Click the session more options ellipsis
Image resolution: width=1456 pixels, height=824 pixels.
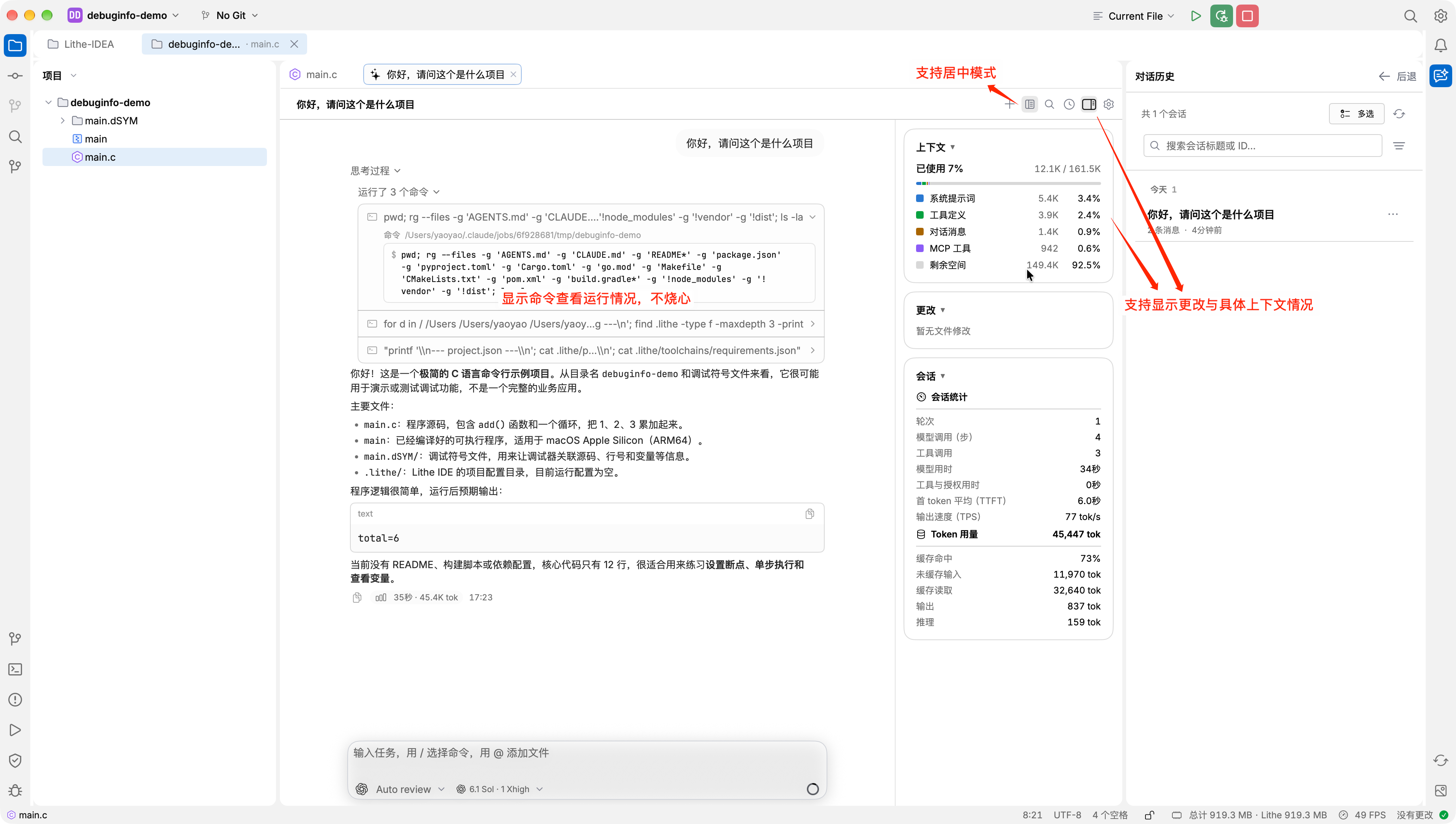pos(1393,215)
